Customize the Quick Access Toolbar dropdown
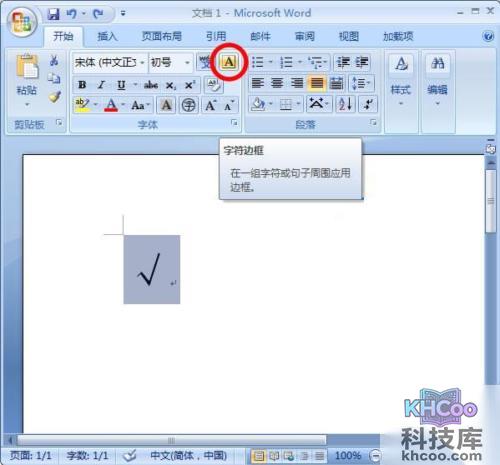500x465 pixels. [x=123, y=14]
